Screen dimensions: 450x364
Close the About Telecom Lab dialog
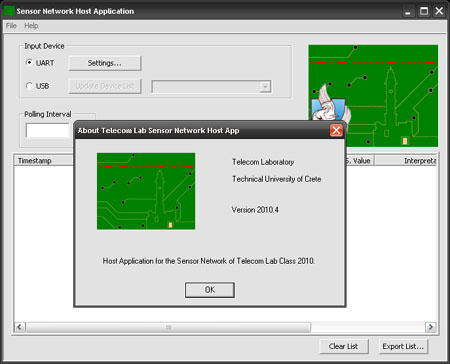click(336, 130)
